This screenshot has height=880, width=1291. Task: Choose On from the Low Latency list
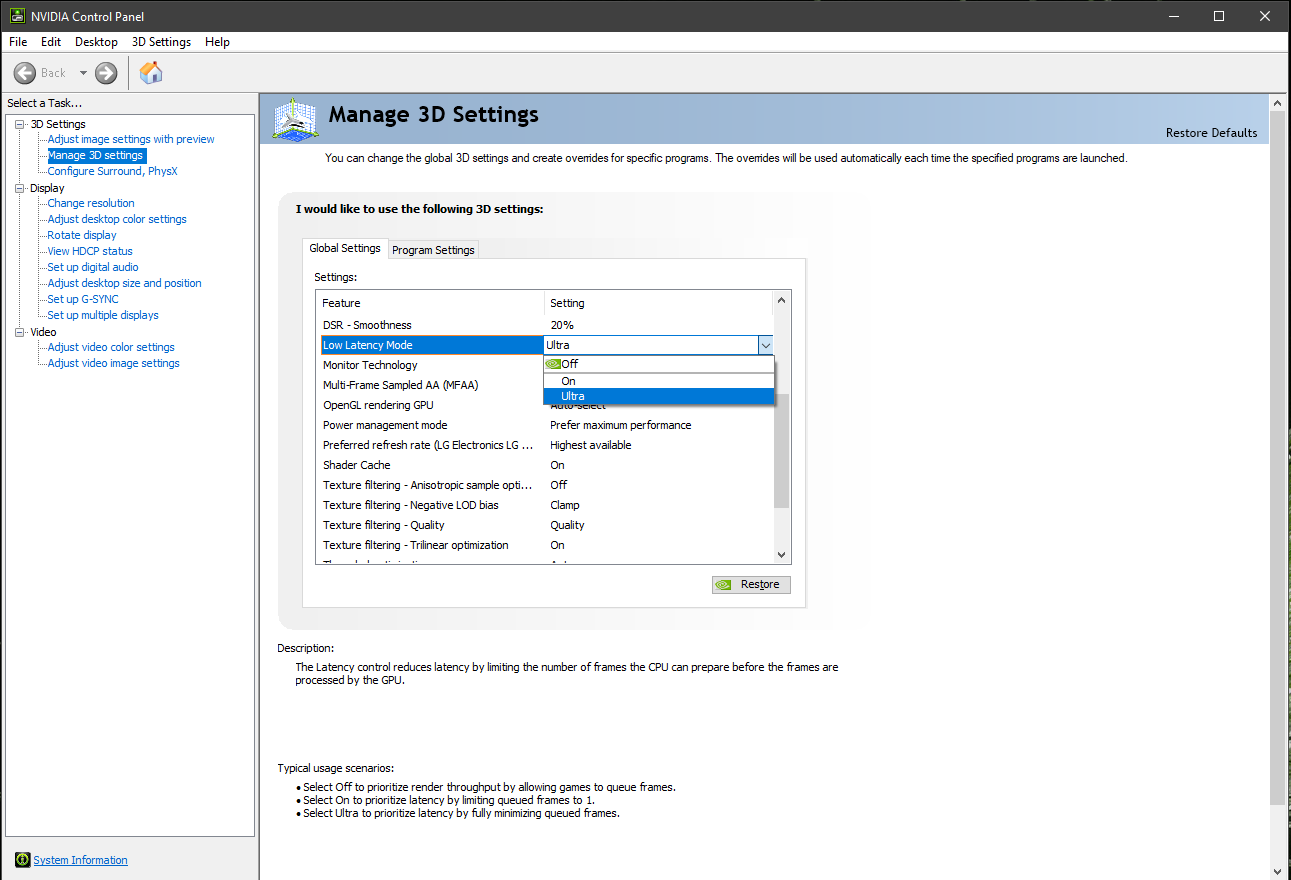[x=568, y=381]
